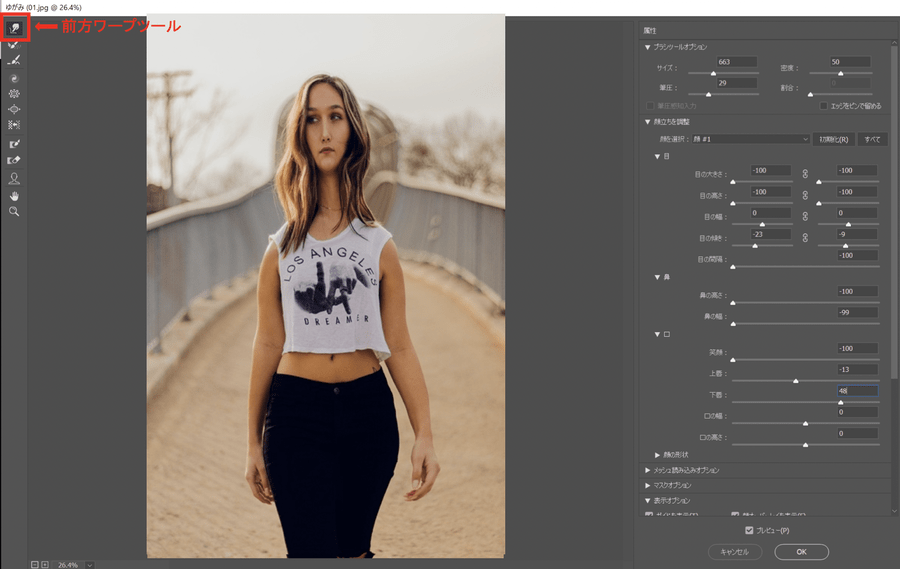900x569 pixels.
Task: Collapse the 顔立ちを調整 section
Action: tap(647, 122)
